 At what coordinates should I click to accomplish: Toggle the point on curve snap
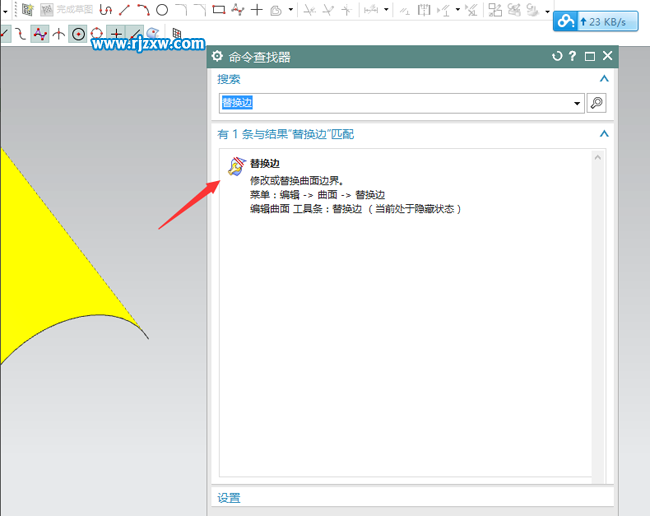[x=135, y=33]
